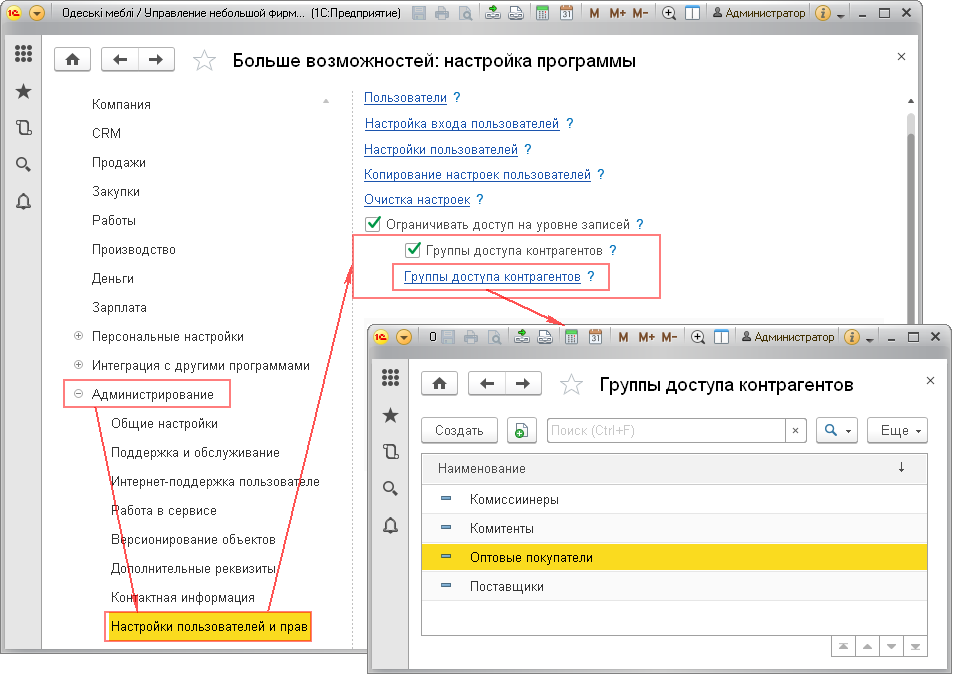Click the 'Создать' button
955x676 pixels.
tap(460, 430)
